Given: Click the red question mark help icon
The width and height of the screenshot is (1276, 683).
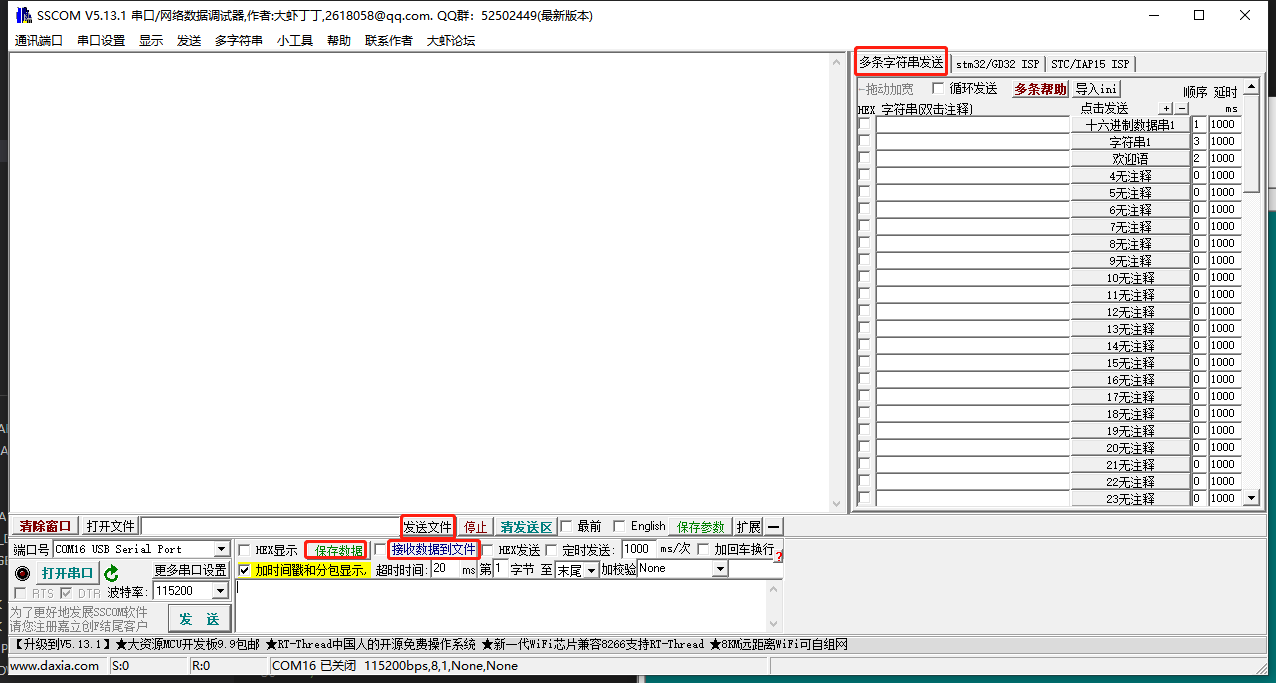Looking at the screenshot, I should (778, 556).
